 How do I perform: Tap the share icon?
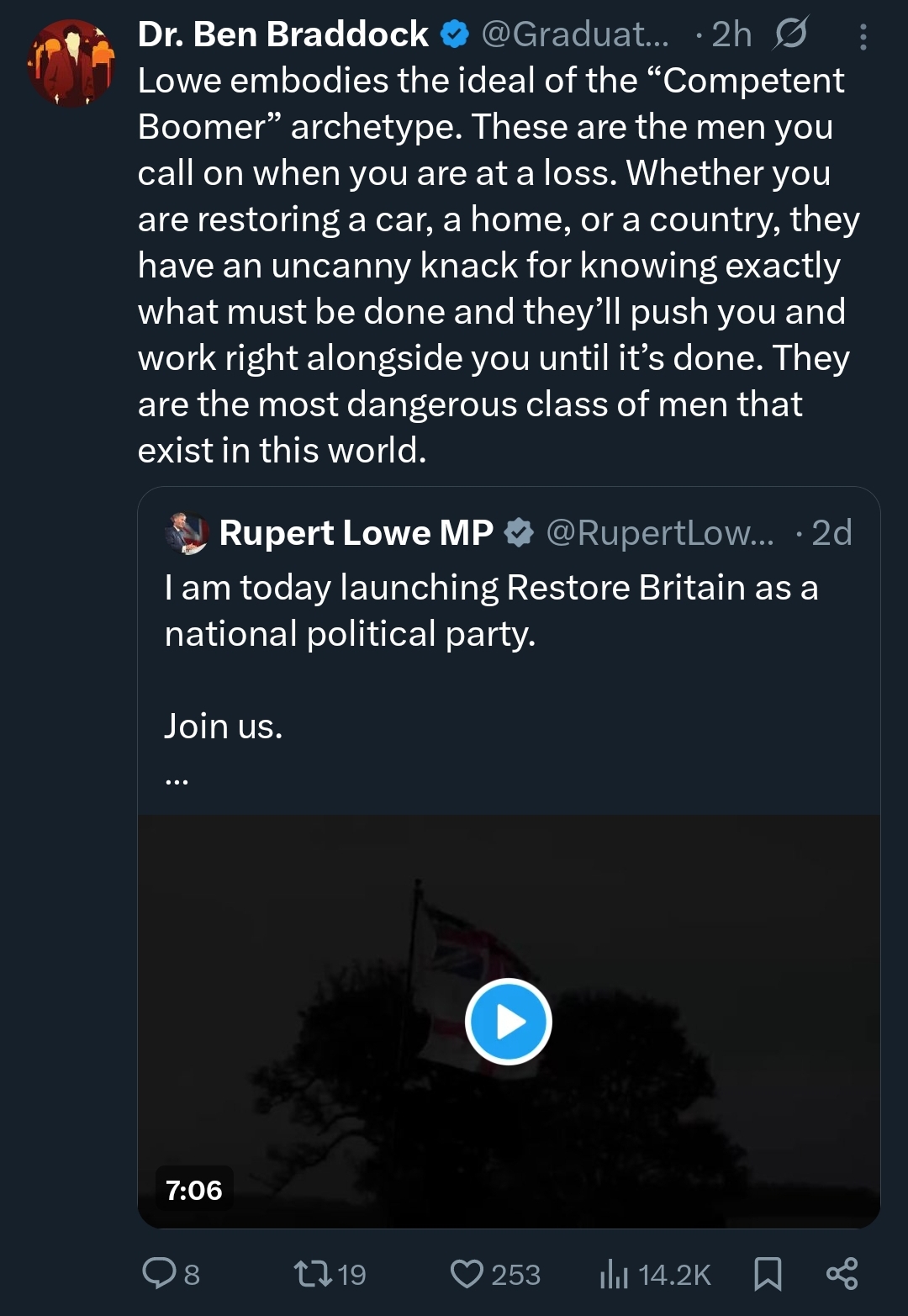(842, 1274)
